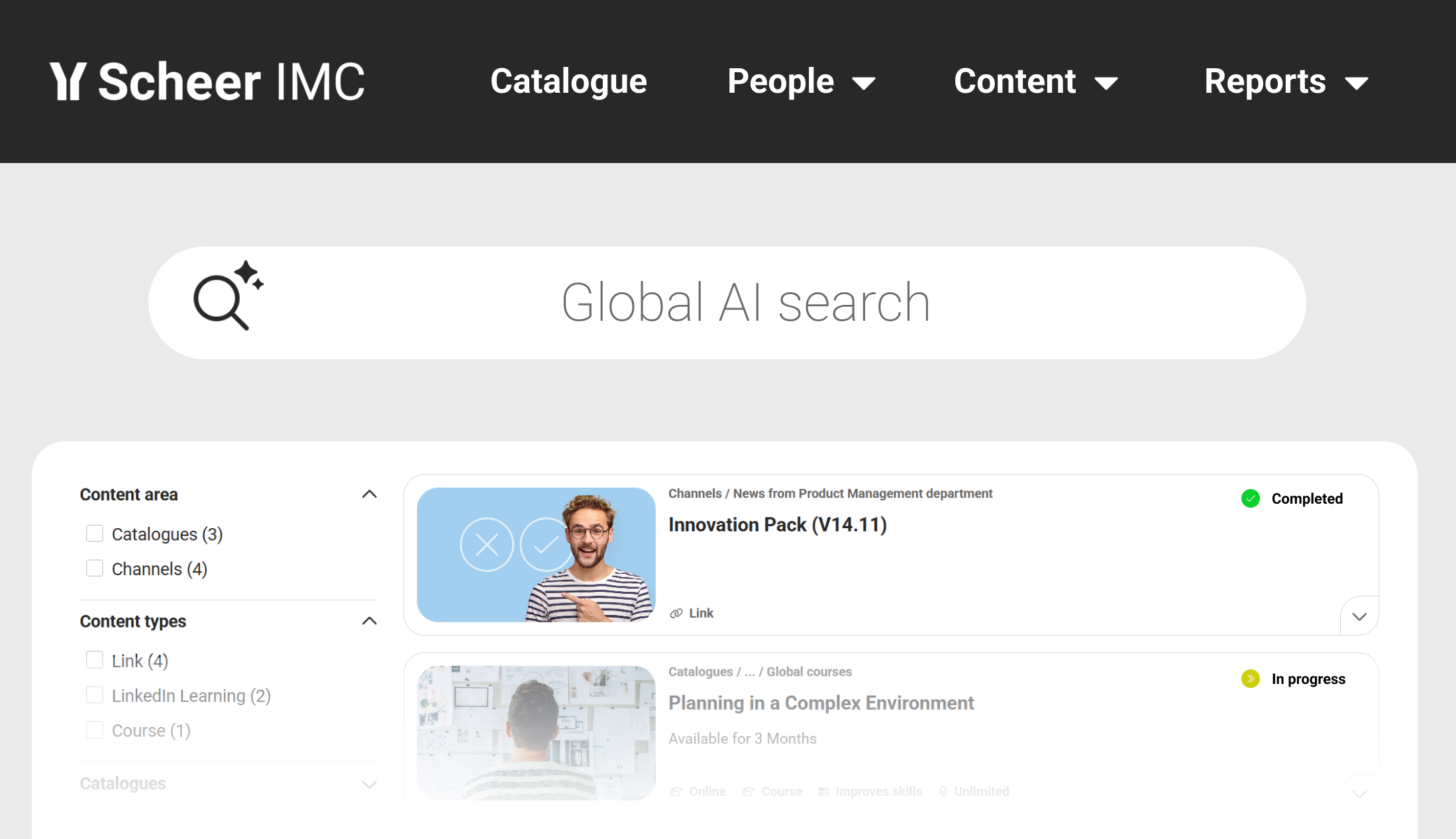The width and height of the screenshot is (1456, 839).
Task: Click the Scheer IMC logo
Action: tap(207, 82)
